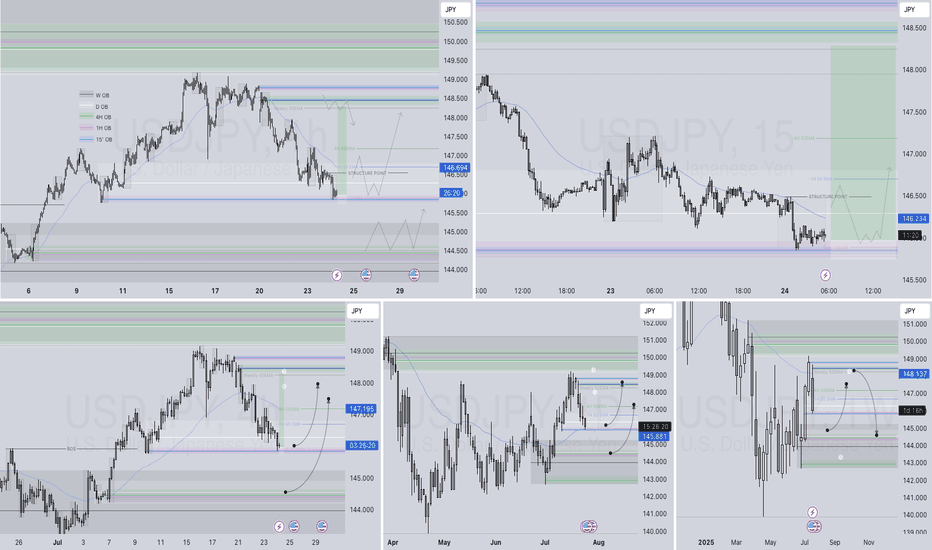
Task: Click STRUCTURE POINT label on the 1h chart
Action: click(x=367, y=173)
